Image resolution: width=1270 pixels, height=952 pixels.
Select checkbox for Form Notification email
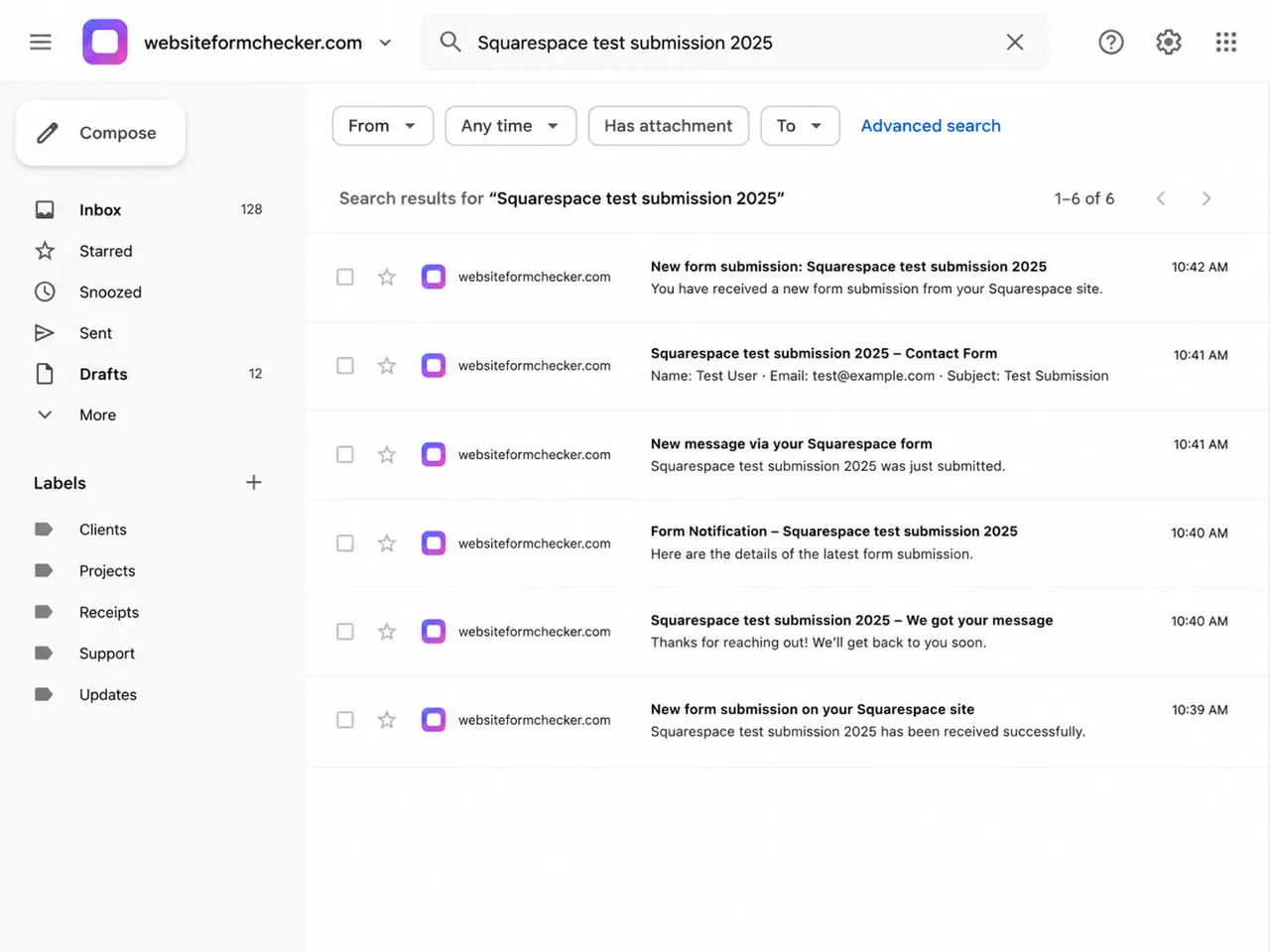(x=345, y=543)
